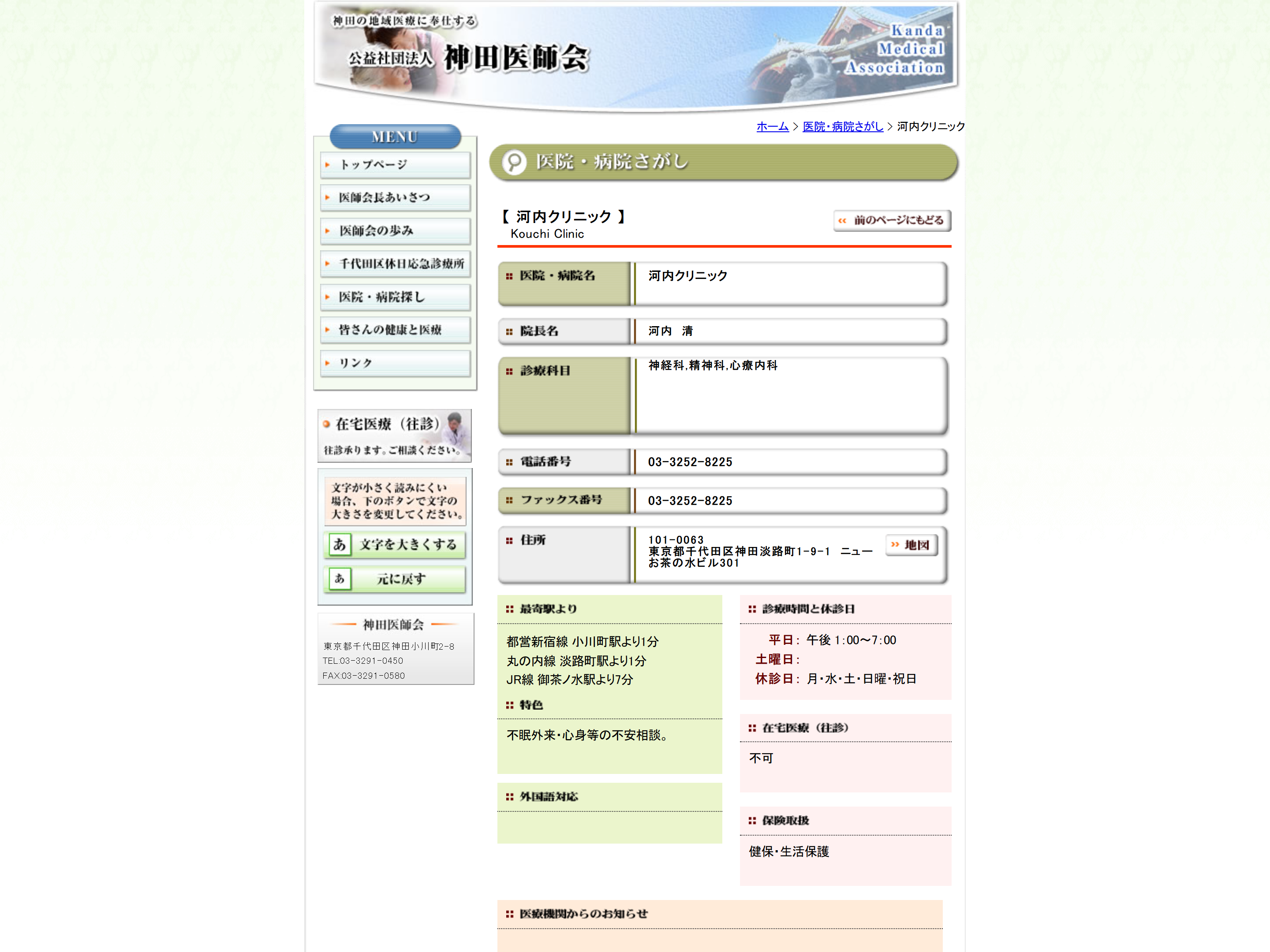
Task: Click 神経科,精神科,心療内科 text
Action: tap(713, 365)
